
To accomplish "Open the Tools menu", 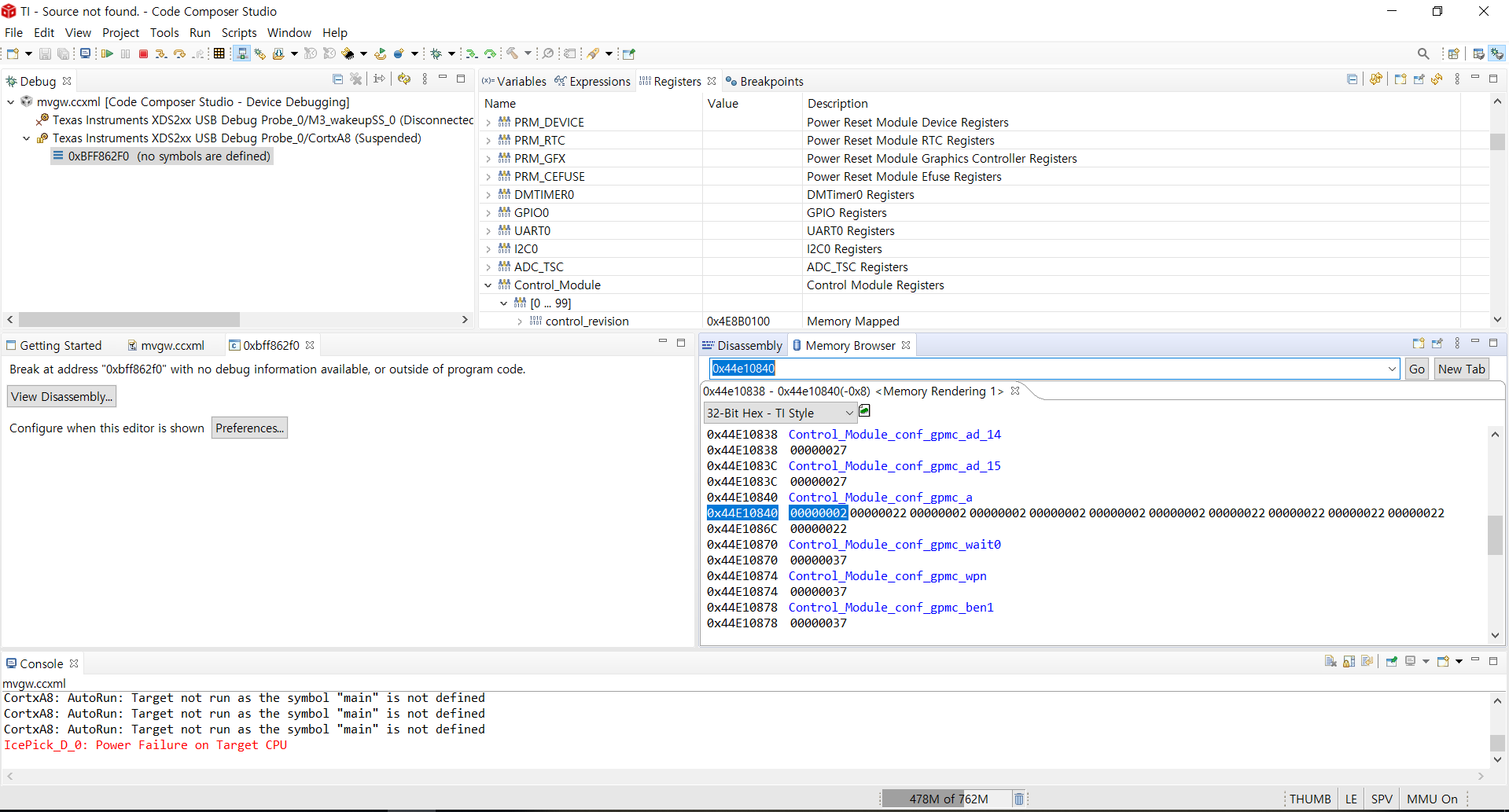I will 164,32.
